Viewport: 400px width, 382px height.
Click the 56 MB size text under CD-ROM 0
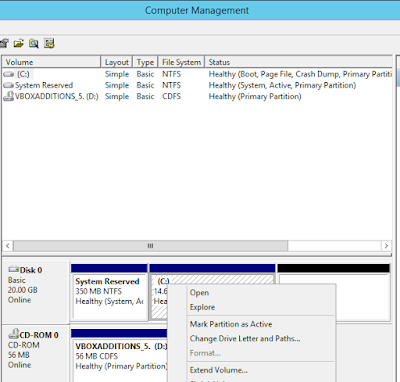[x=19, y=355]
